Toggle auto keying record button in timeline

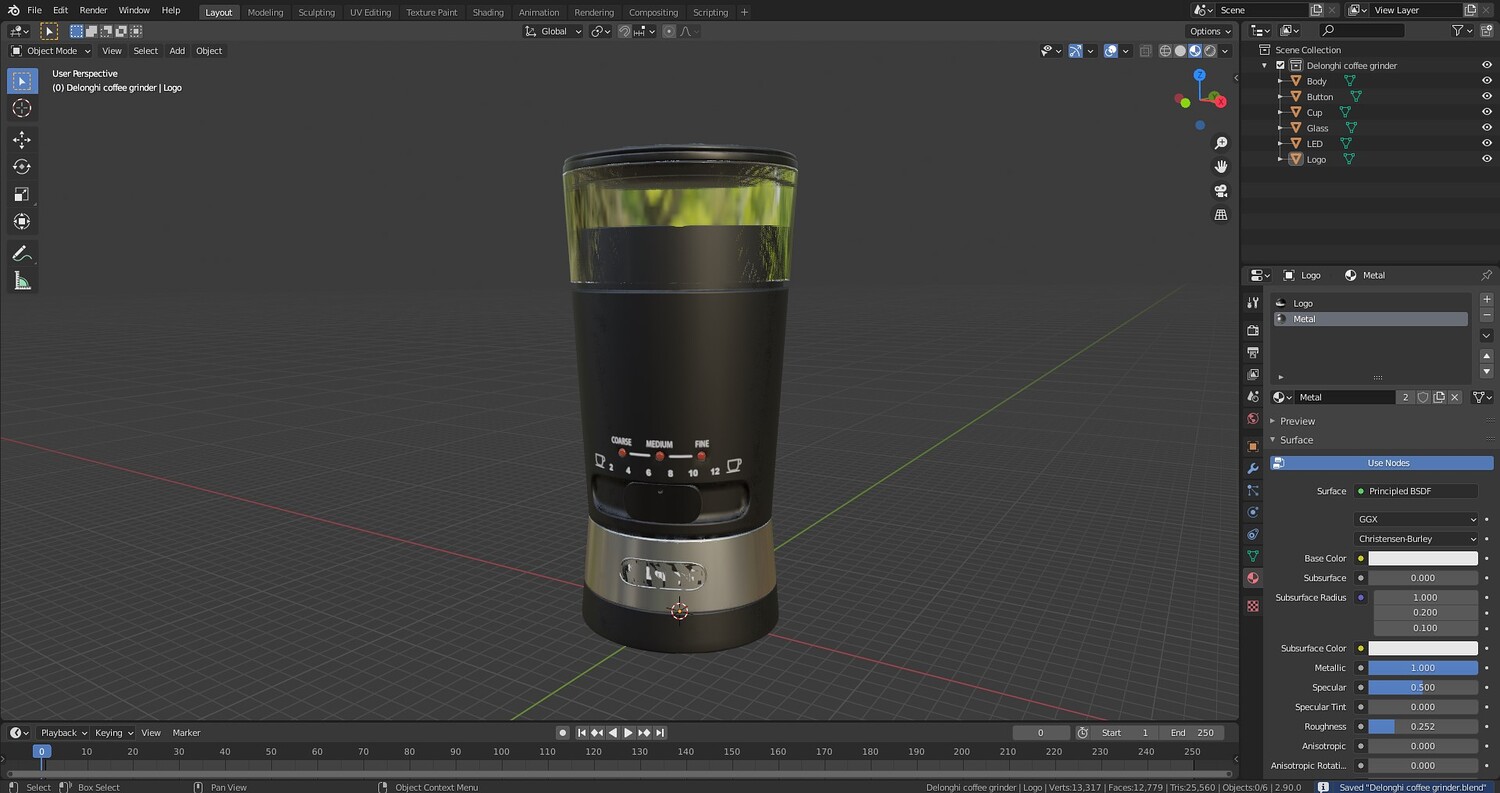click(x=563, y=733)
